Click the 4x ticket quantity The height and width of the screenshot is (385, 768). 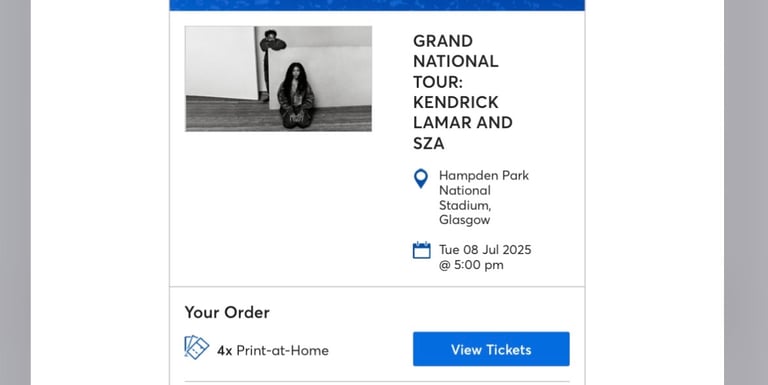click(225, 351)
